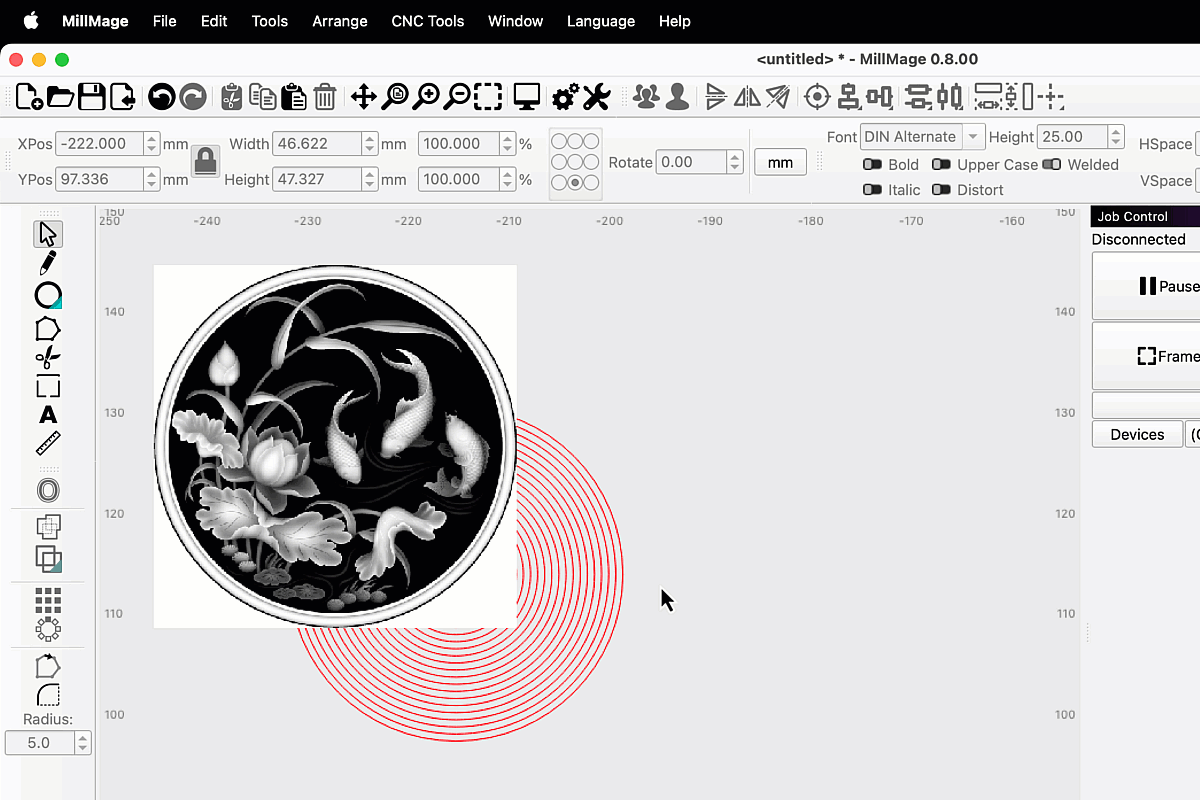Enable the Bold toggle
This screenshot has width=1200, height=800.
pyautogui.click(x=872, y=165)
